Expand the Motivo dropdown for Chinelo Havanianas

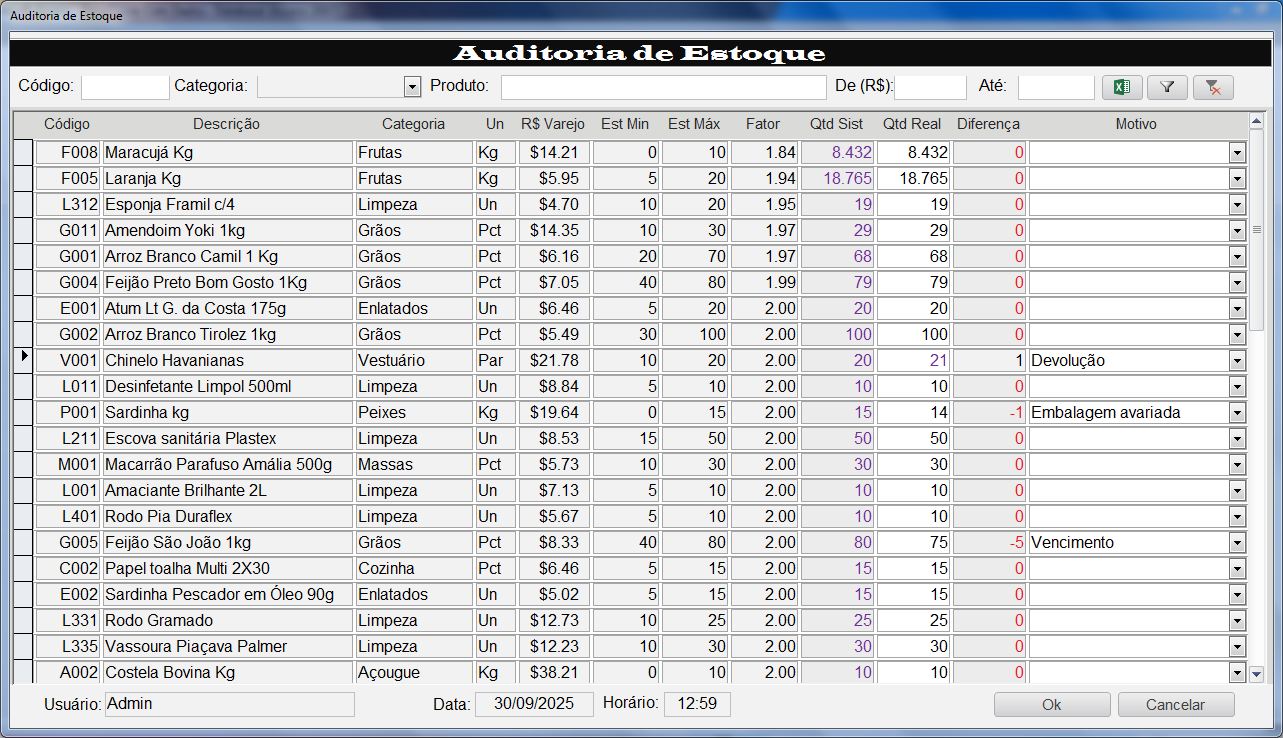[x=1237, y=361]
